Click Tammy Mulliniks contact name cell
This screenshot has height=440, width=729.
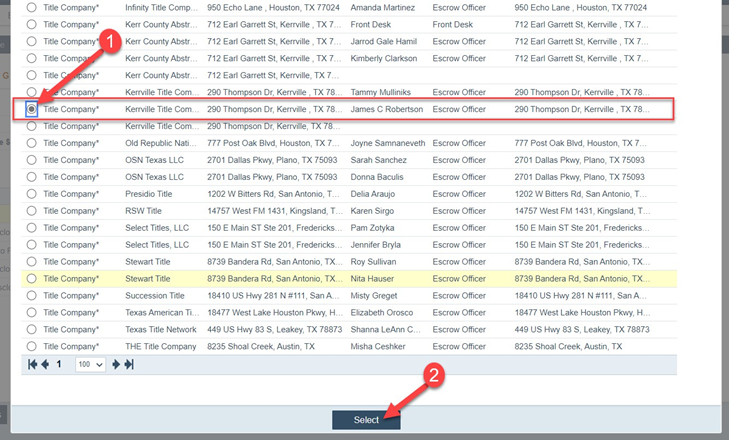point(382,92)
